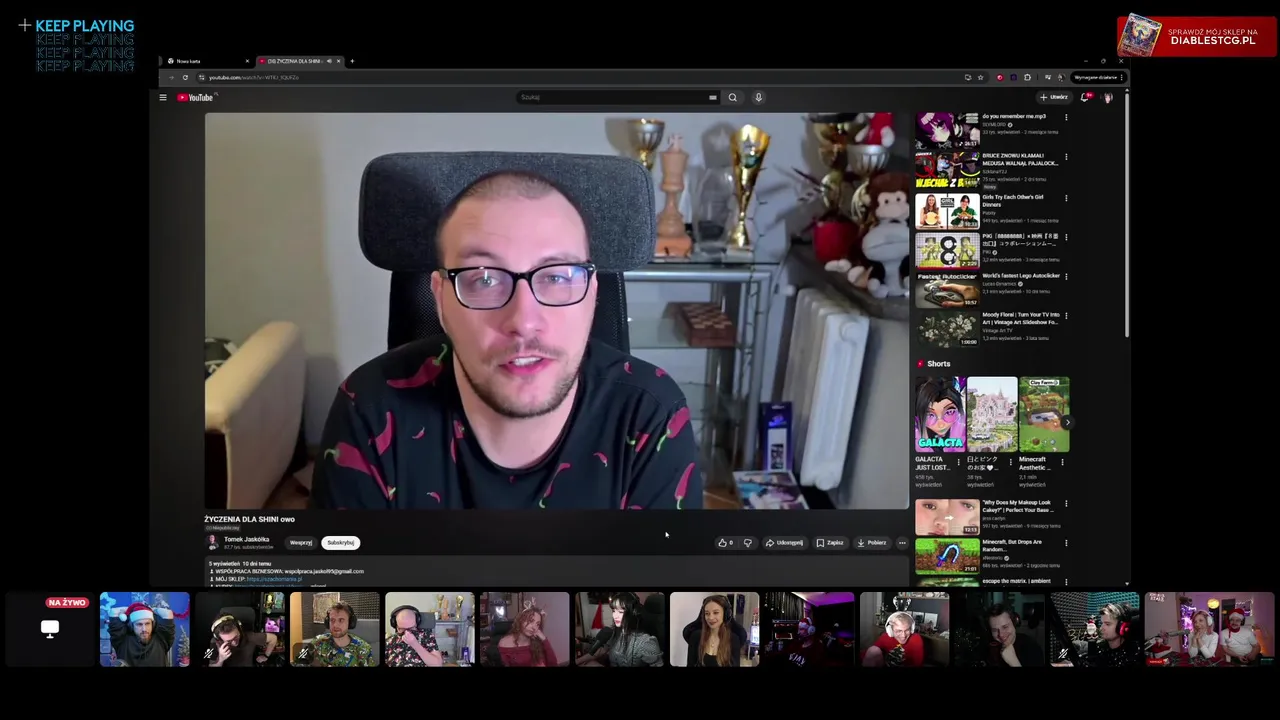Switch to the ŻYCZENIA DLA SHINI tab
Screen dimensions: 1280x720
pyautogui.click(x=300, y=61)
